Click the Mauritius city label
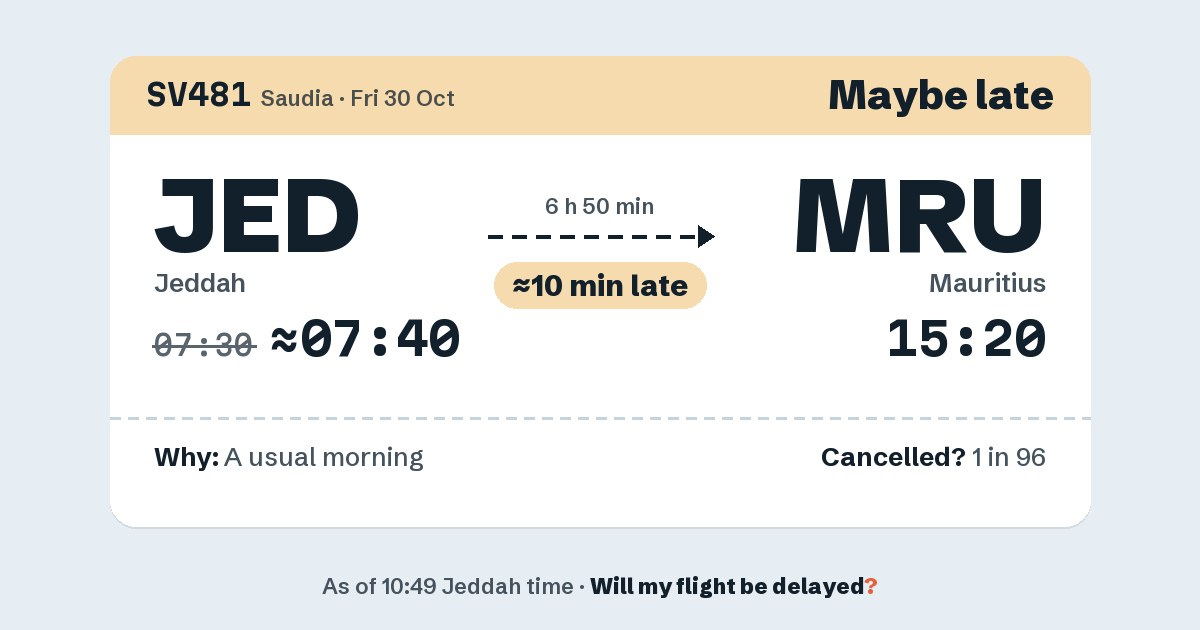Screen dimensions: 1200x630 (x=988, y=284)
